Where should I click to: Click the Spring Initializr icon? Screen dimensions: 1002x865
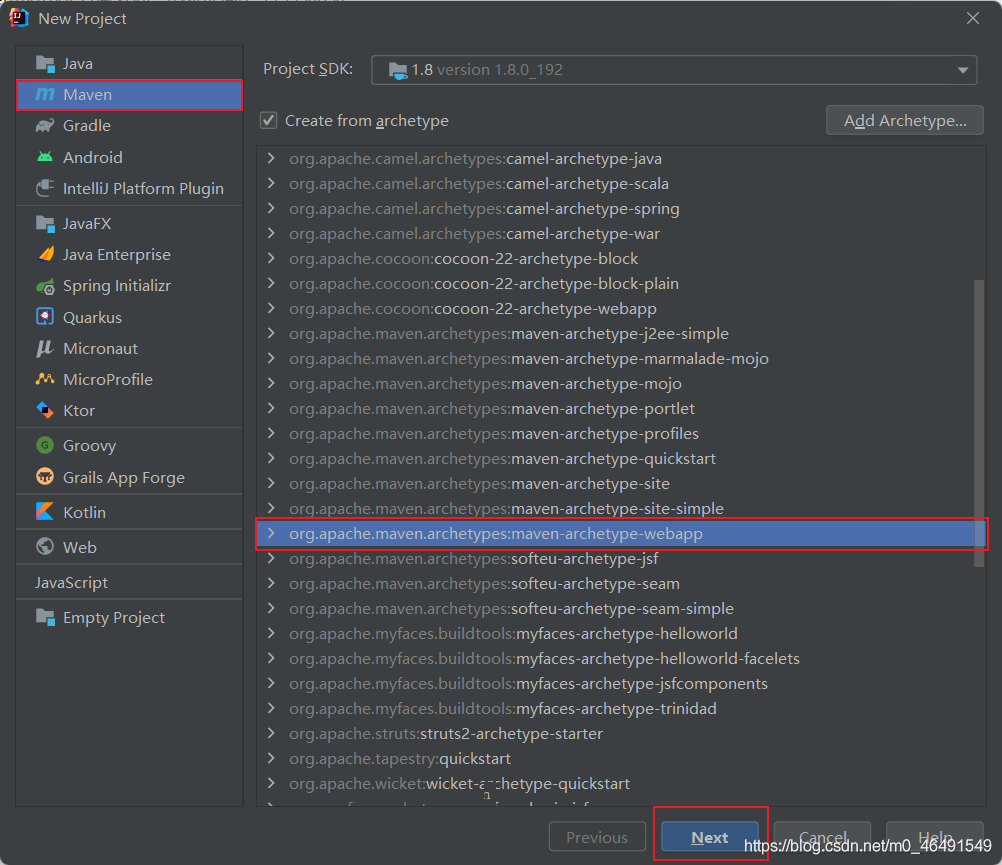coord(45,286)
